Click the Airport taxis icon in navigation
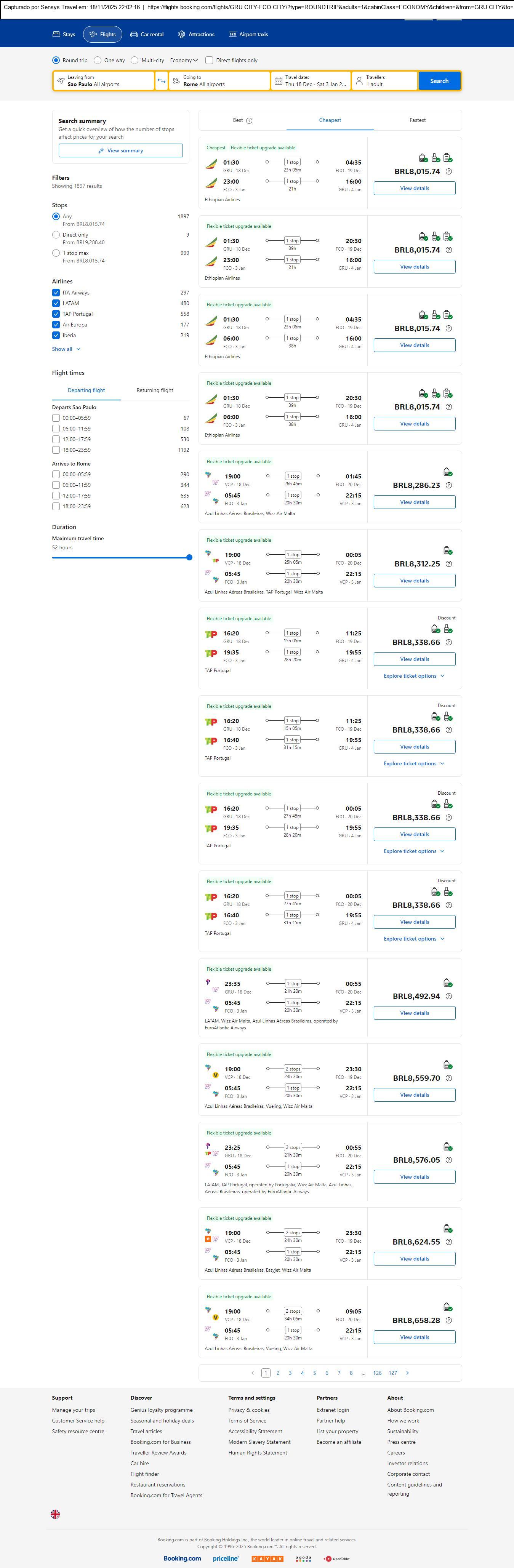Image resolution: width=514 pixels, height=1568 pixels. [x=233, y=35]
